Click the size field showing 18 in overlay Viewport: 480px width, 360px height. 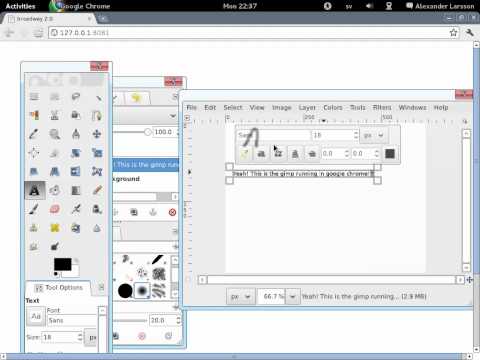(x=332, y=135)
